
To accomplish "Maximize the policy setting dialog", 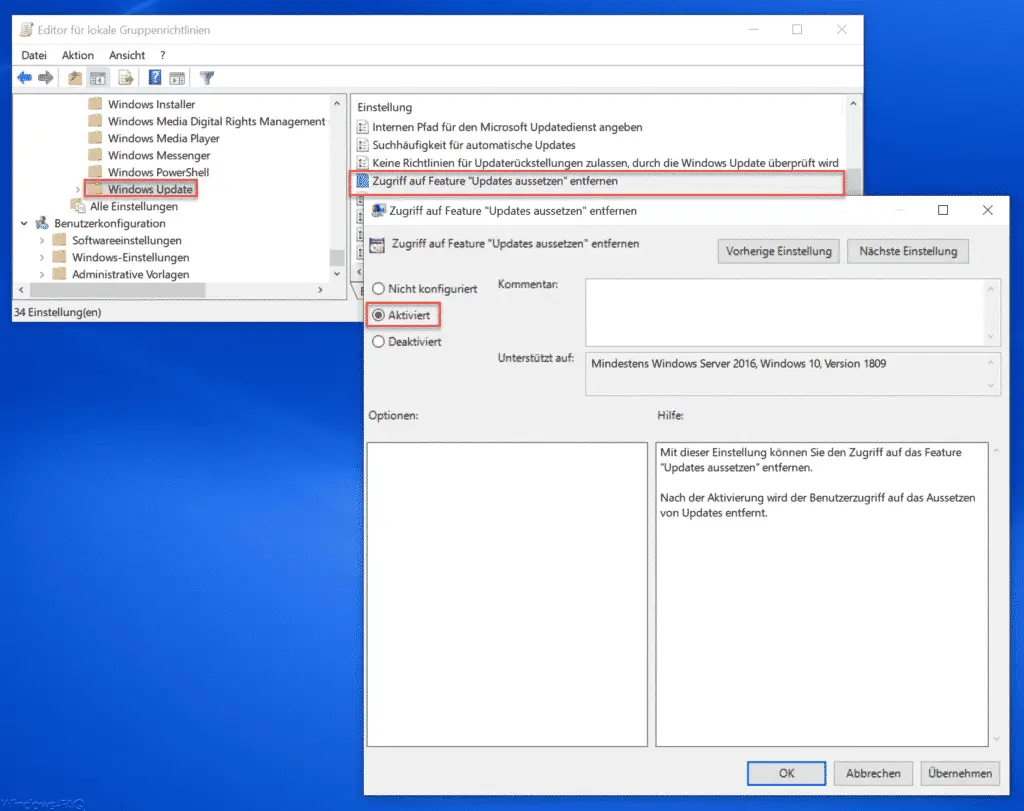I will [x=943, y=210].
